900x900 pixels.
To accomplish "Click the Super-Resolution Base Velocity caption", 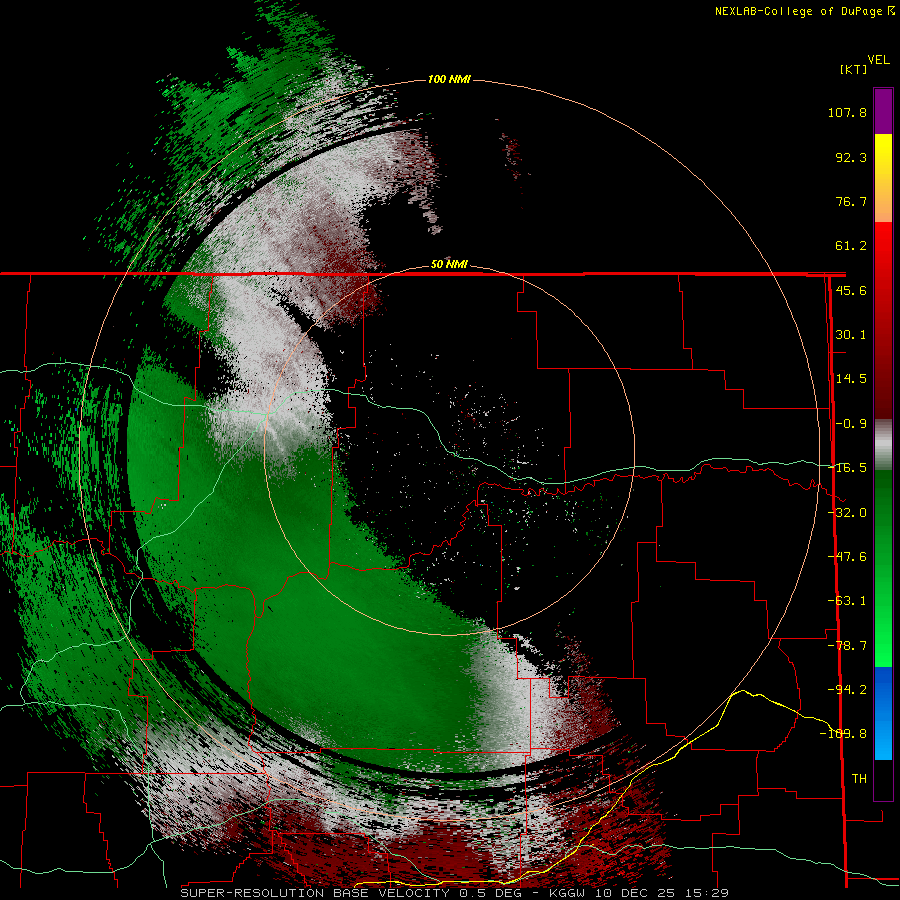I will [x=455, y=893].
